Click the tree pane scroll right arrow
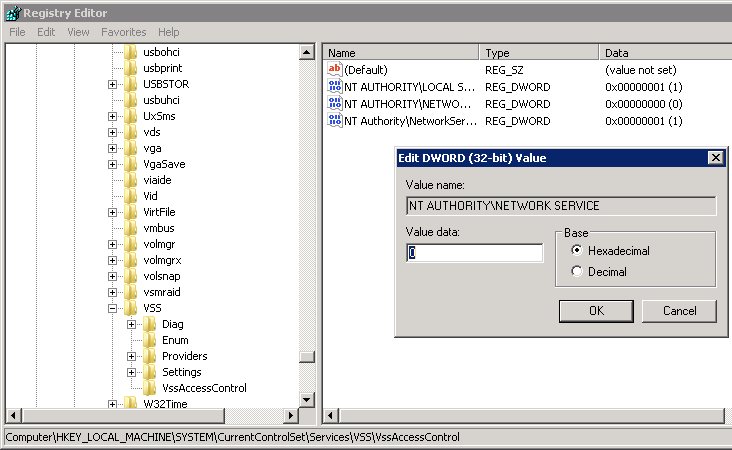 pos(291,415)
